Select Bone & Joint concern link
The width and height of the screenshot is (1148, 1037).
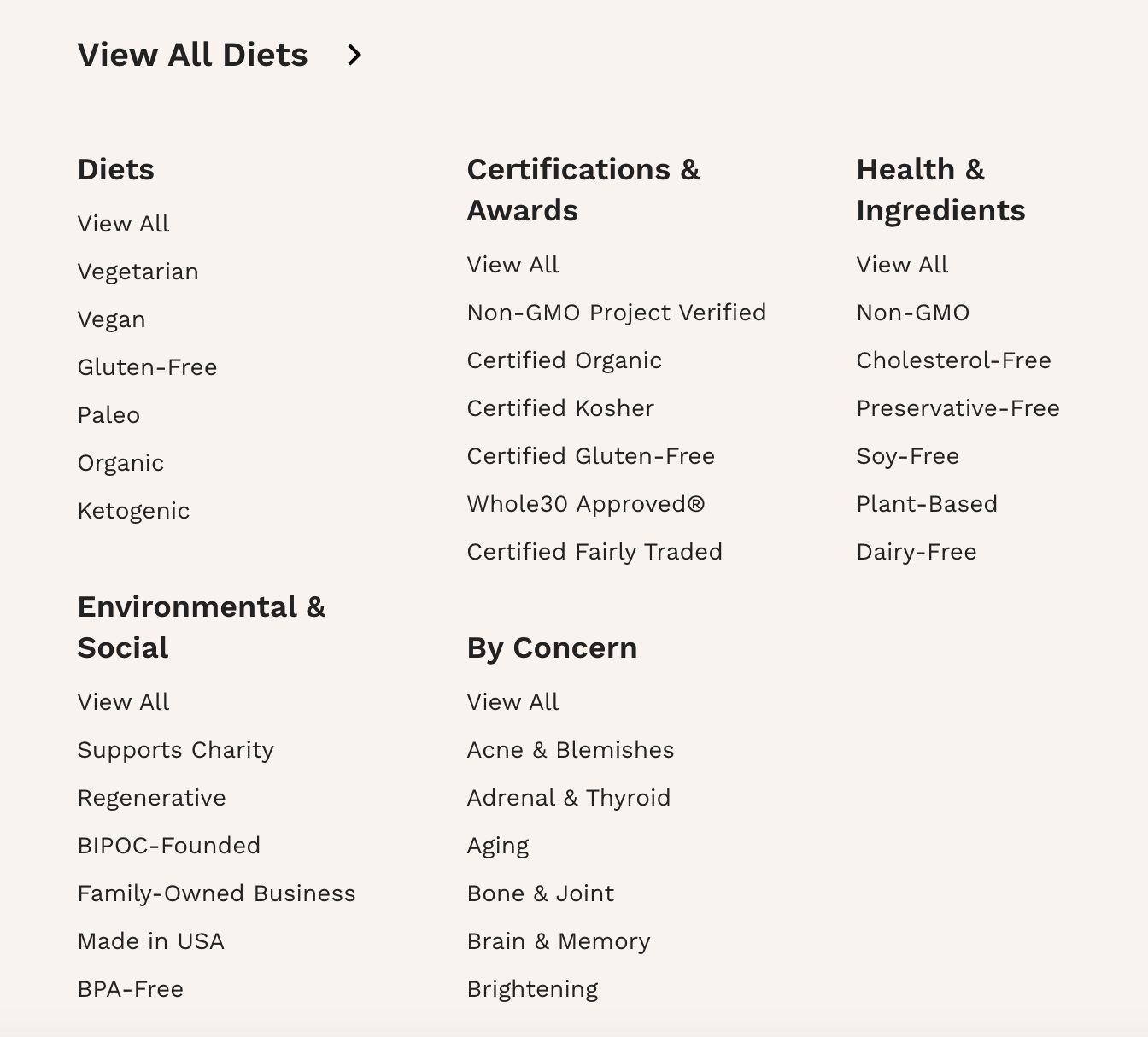click(x=540, y=893)
